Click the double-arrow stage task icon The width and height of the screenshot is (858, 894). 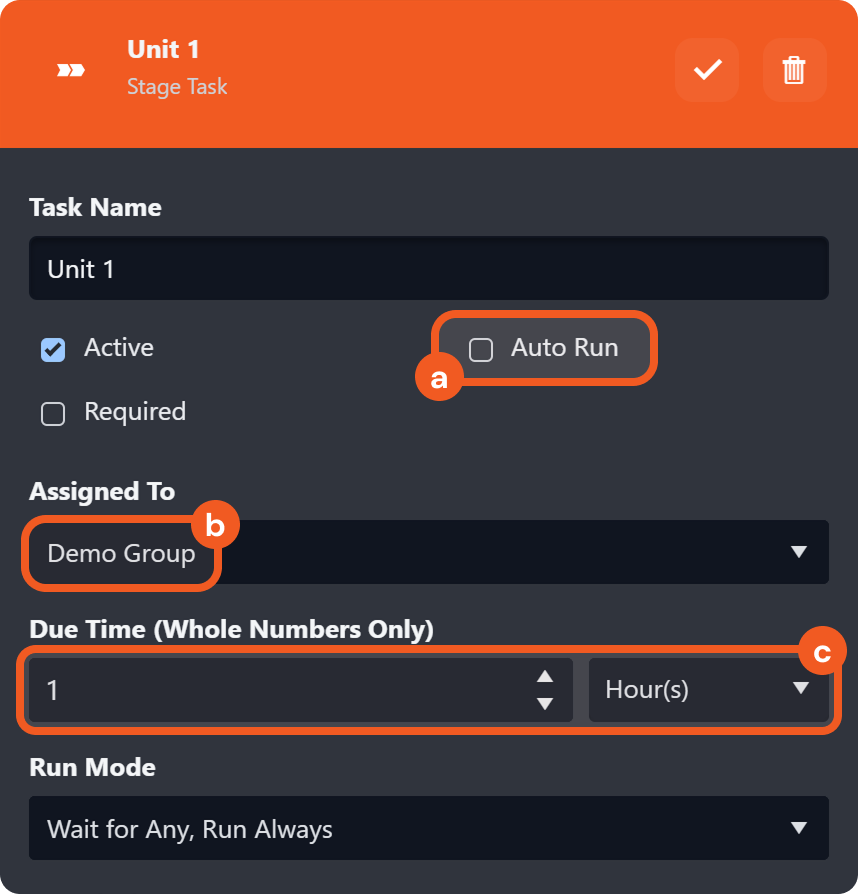(x=70, y=70)
